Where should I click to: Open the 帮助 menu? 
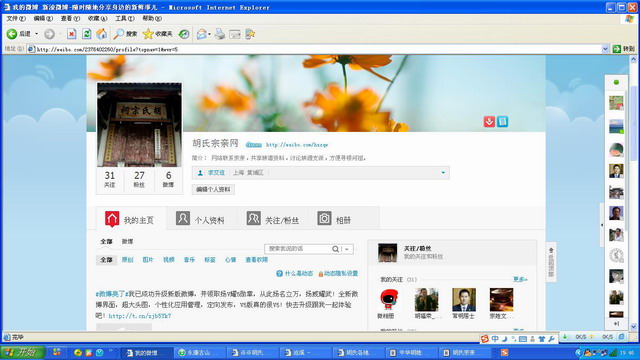pos(152,18)
